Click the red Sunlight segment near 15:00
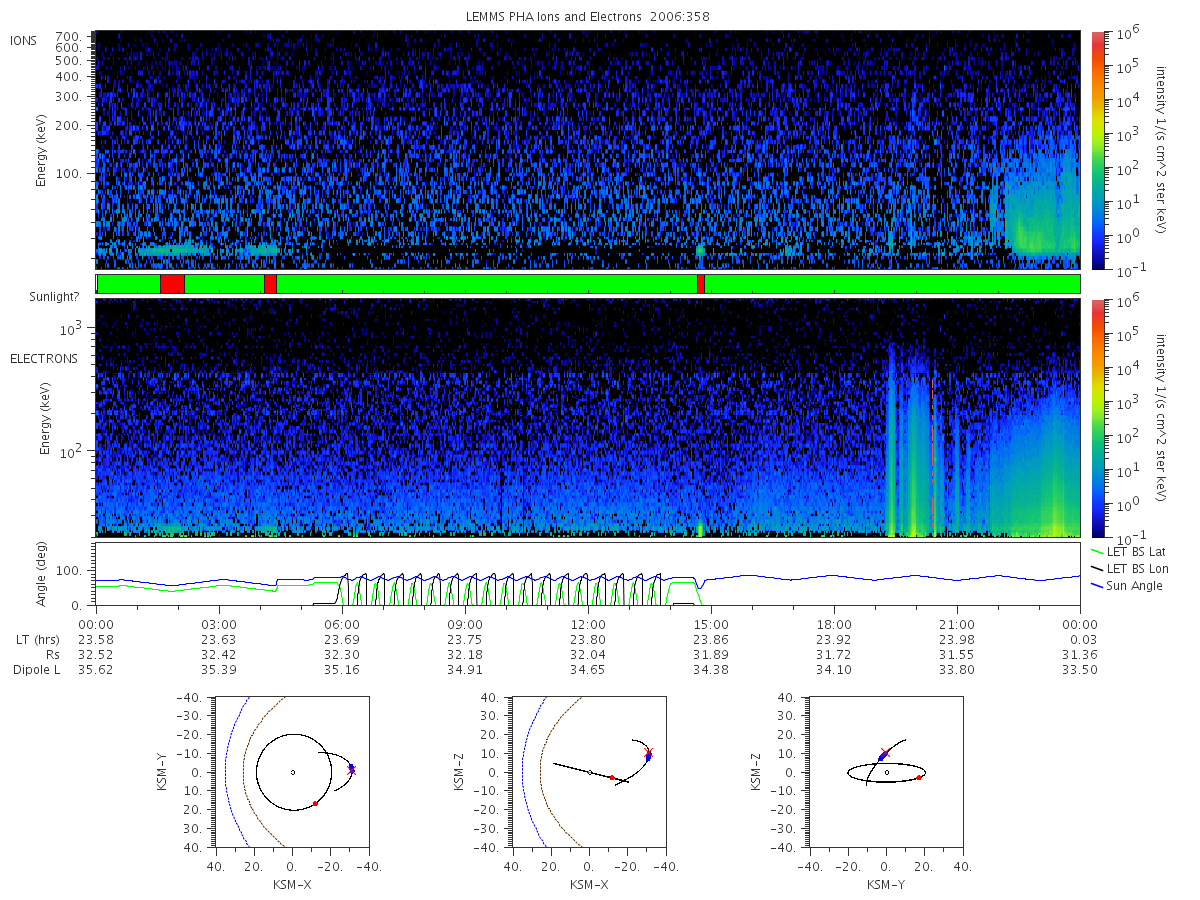Viewport: 1200px width, 900px height. [701, 284]
